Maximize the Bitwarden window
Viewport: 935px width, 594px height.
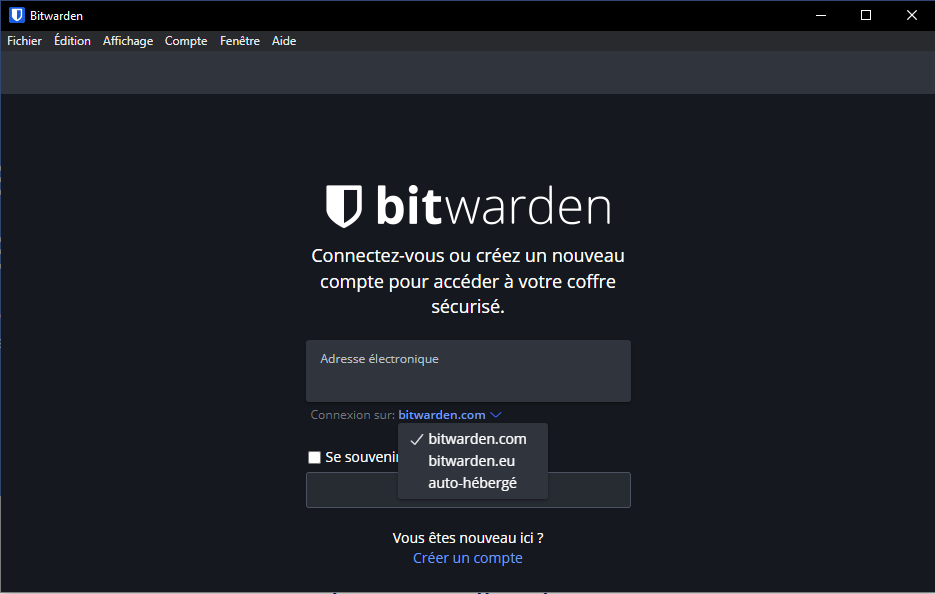[866, 16]
